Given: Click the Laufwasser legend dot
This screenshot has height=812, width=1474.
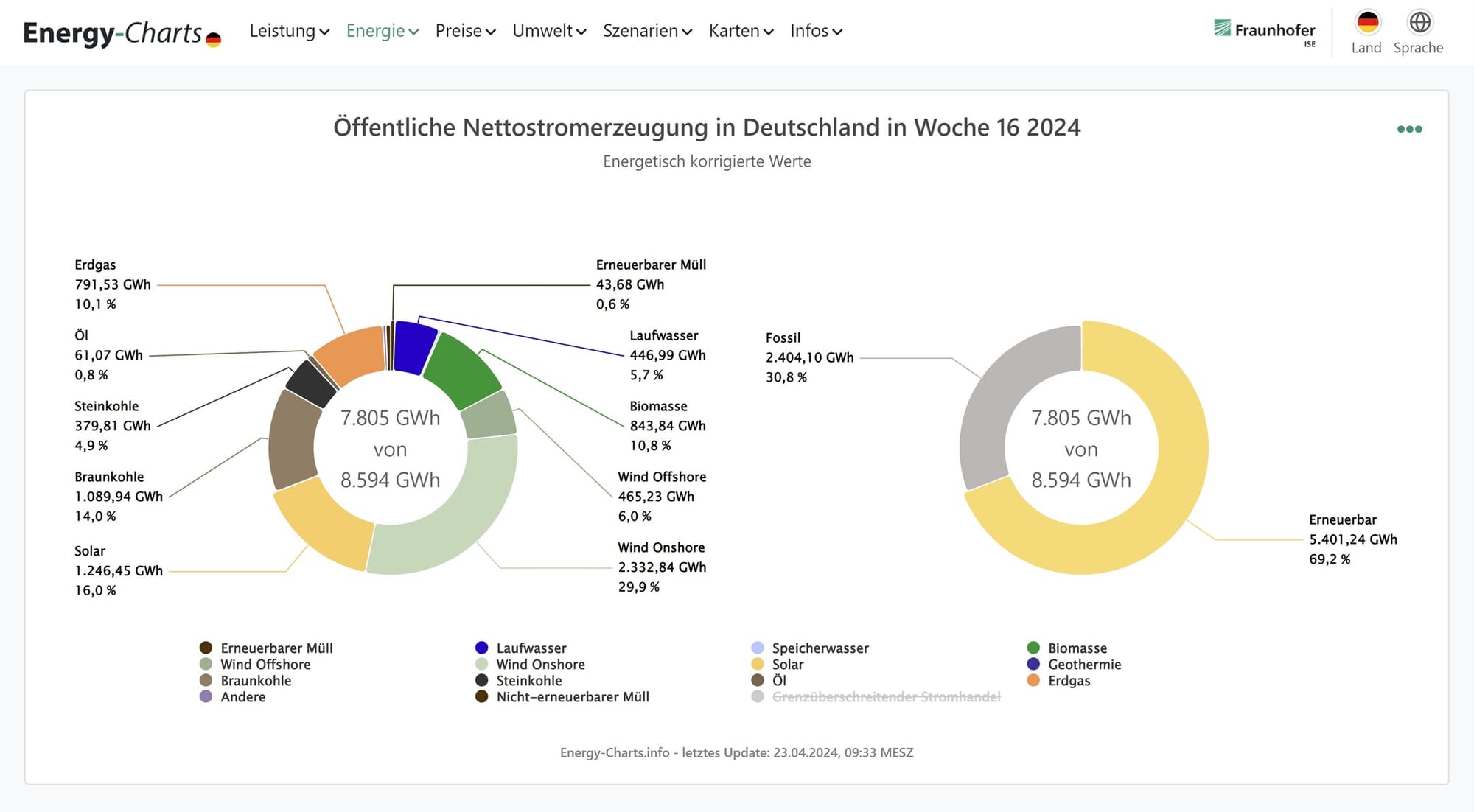Looking at the screenshot, I should [482, 648].
